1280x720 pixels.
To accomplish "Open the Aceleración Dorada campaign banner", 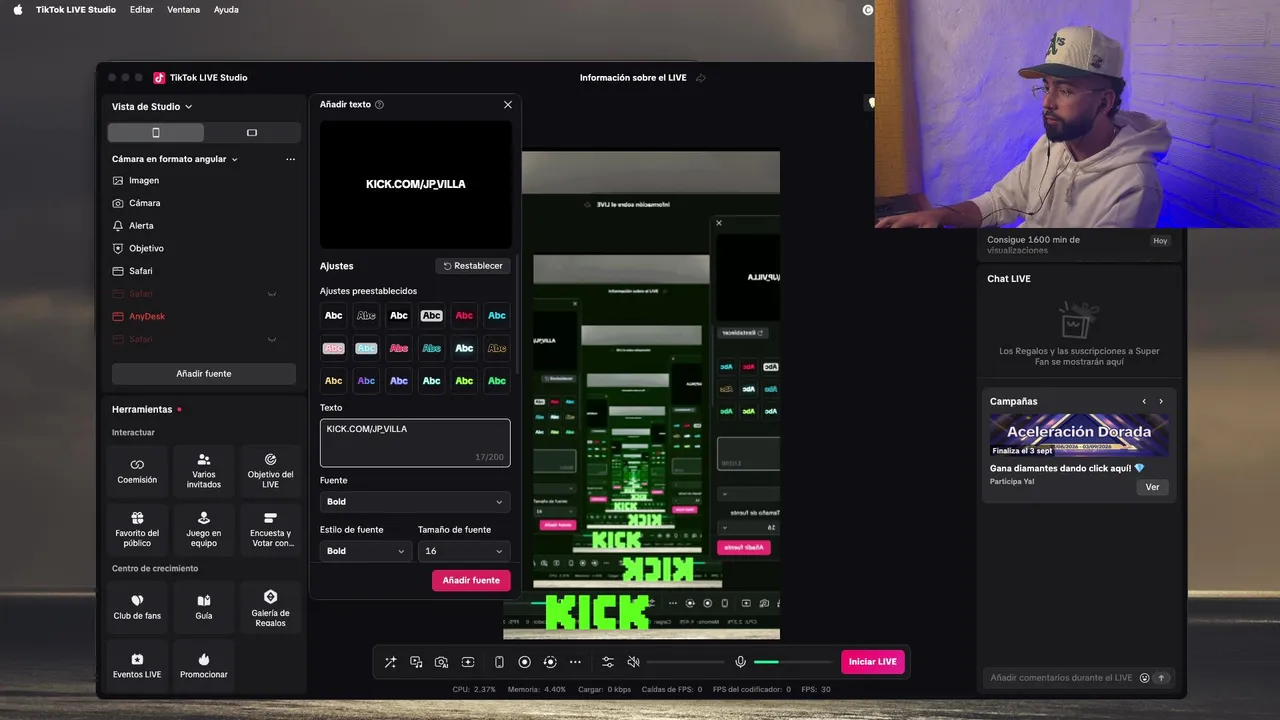I will click(x=1079, y=435).
